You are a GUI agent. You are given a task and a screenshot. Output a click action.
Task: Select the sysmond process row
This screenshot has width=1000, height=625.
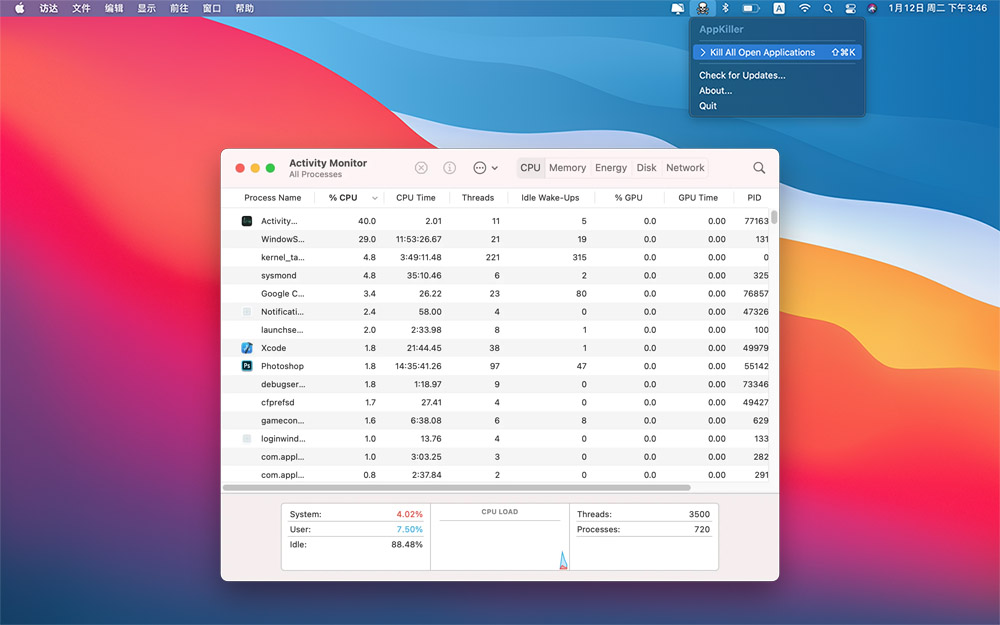click(x=496, y=276)
